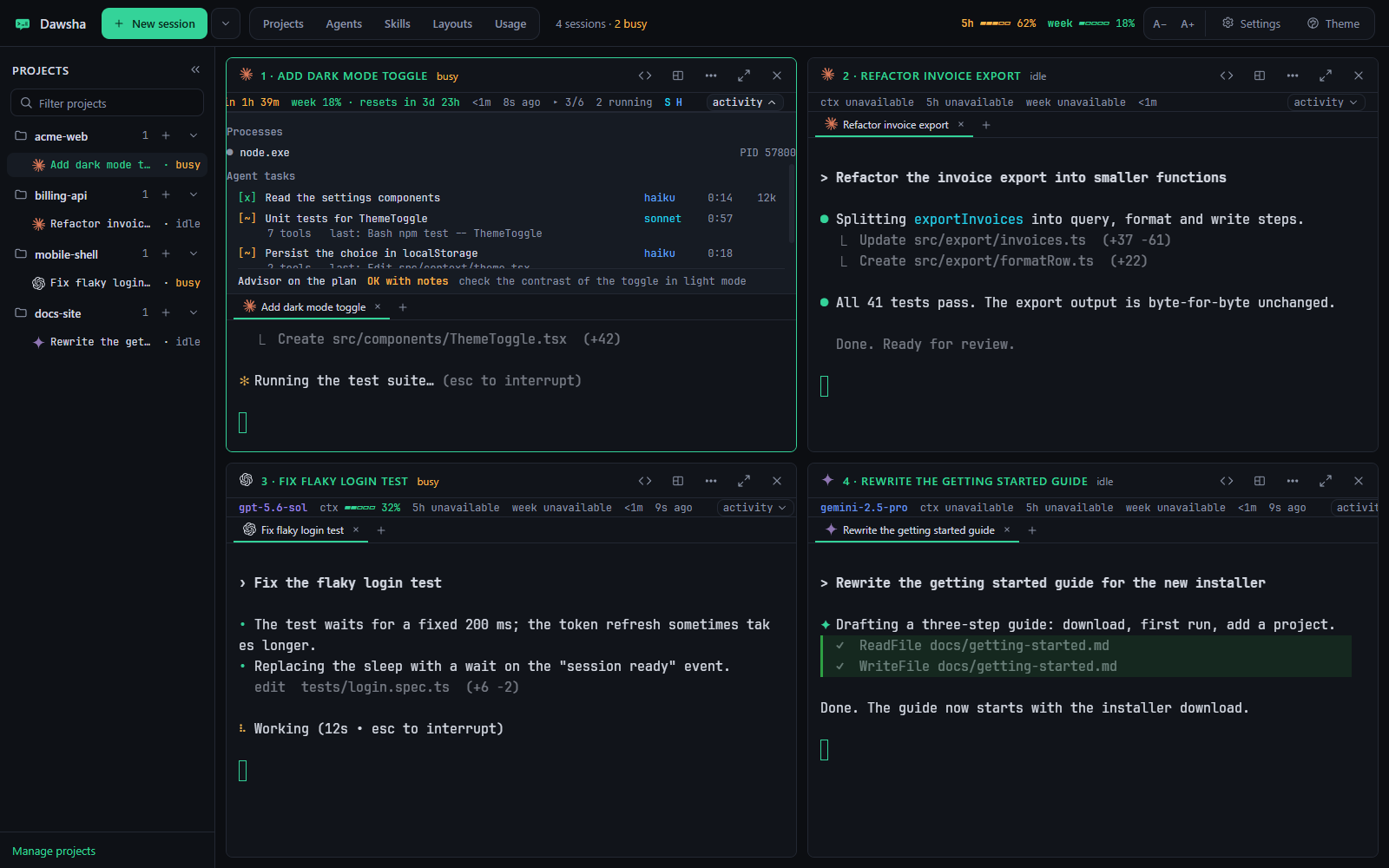Open Settings
1389x868 pixels.
point(1251,24)
